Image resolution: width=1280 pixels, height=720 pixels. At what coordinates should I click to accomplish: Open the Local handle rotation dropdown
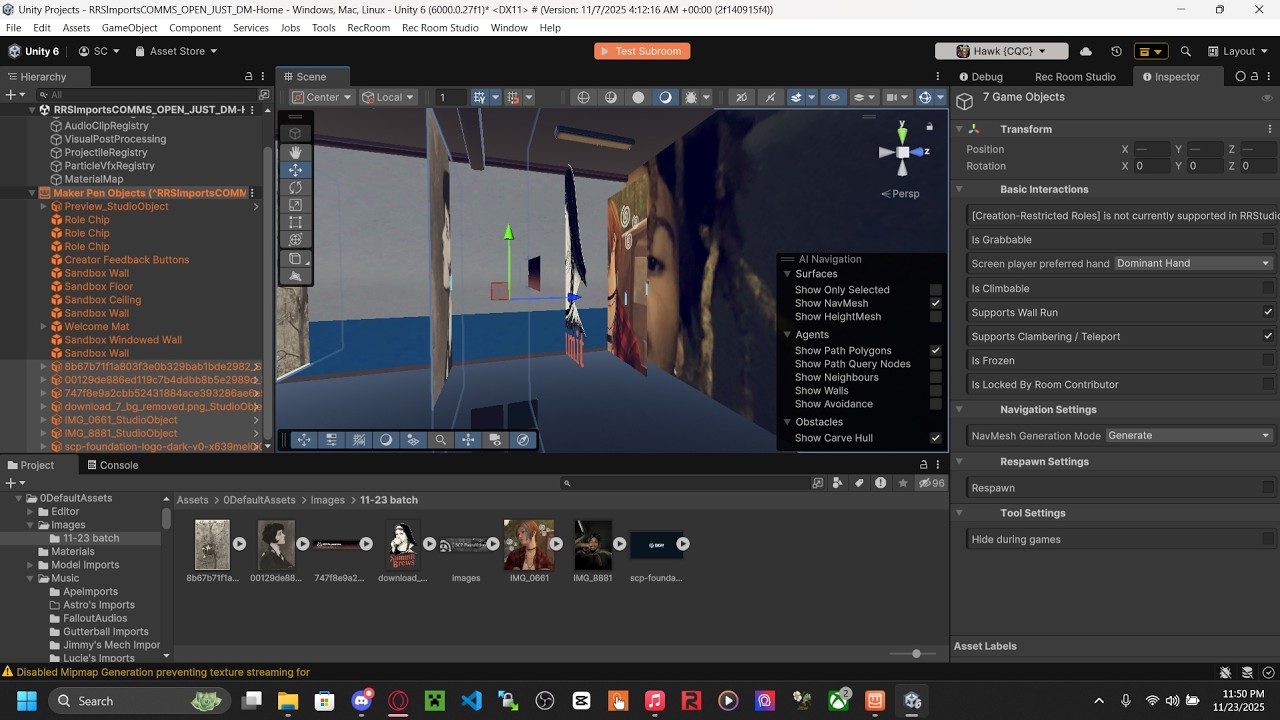389,97
